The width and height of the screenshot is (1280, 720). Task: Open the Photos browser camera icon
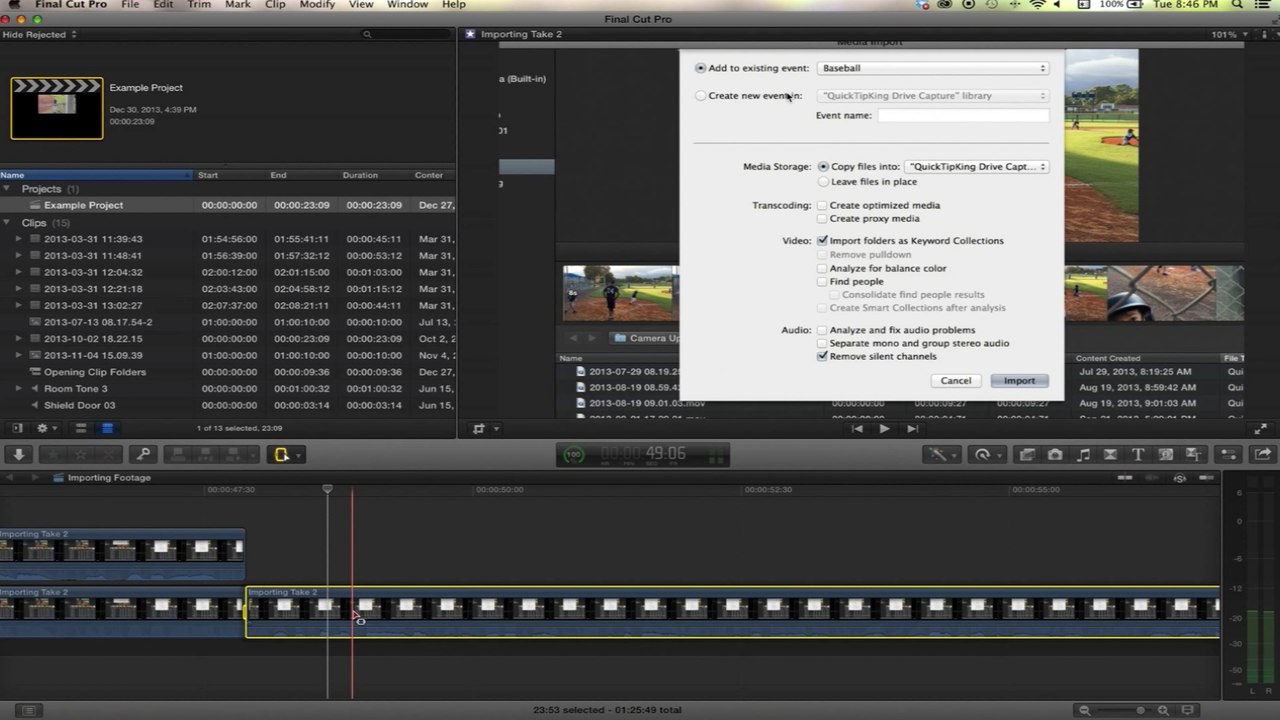coord(1055,454)
